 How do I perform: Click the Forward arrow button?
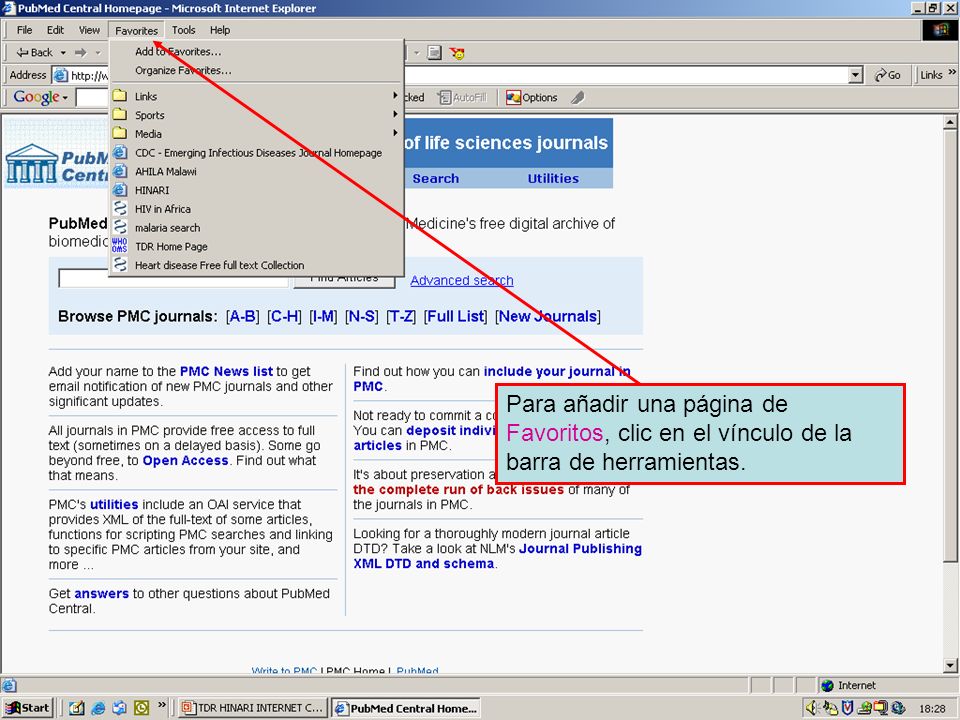[80, 53]
